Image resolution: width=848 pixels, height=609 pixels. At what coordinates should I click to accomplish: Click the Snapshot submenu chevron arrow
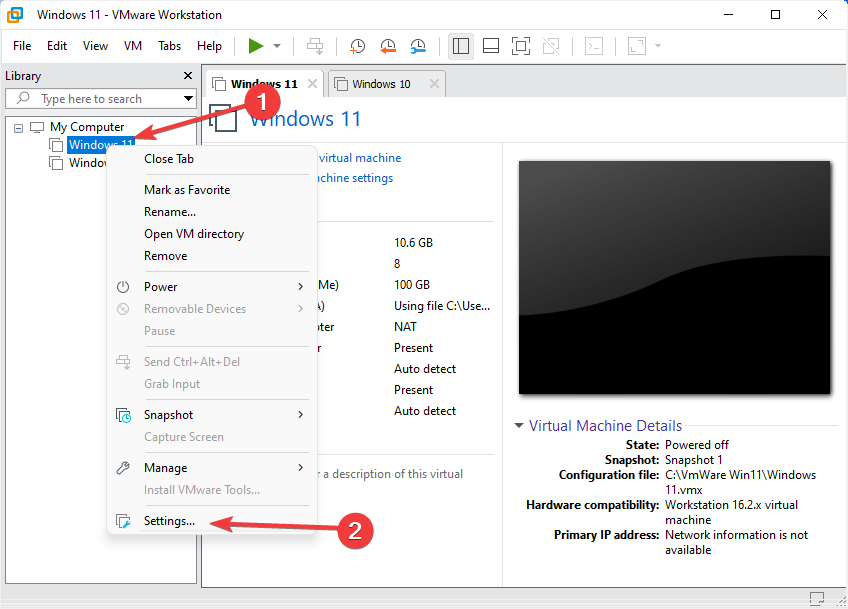pyautogui.click(x=301, y=415)
